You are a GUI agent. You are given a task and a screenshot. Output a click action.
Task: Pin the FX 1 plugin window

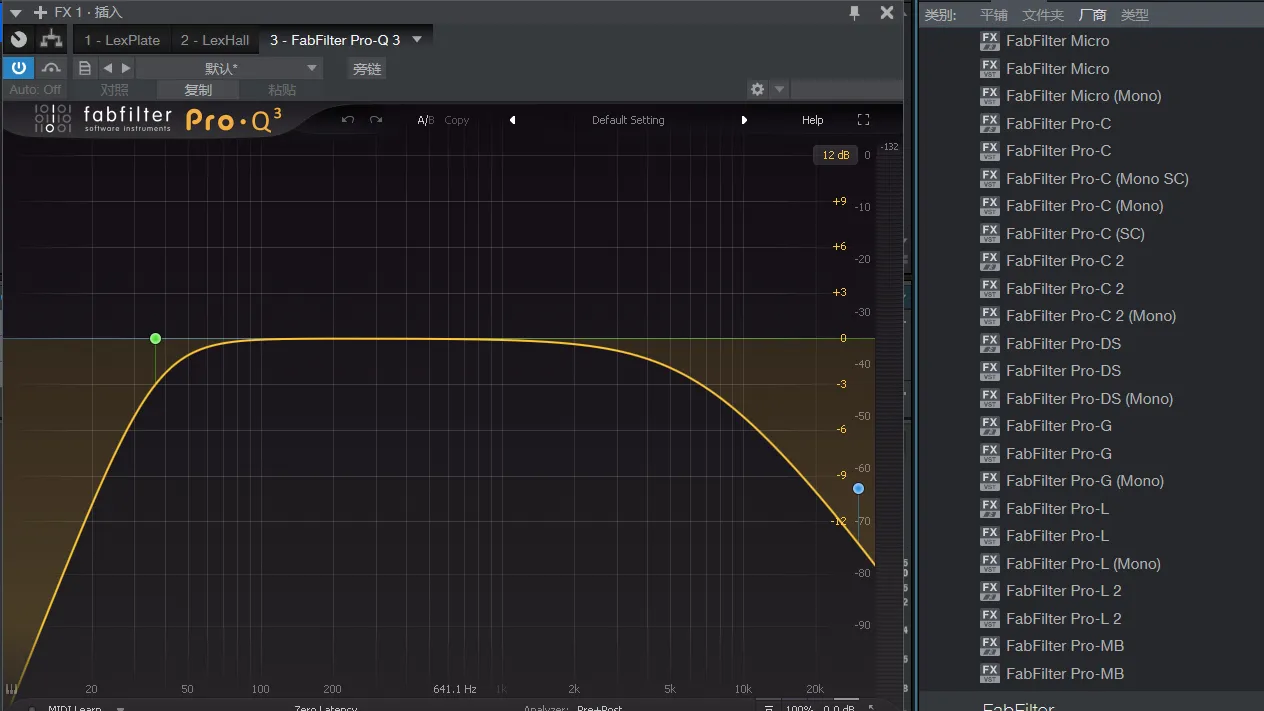pos(854,13)
